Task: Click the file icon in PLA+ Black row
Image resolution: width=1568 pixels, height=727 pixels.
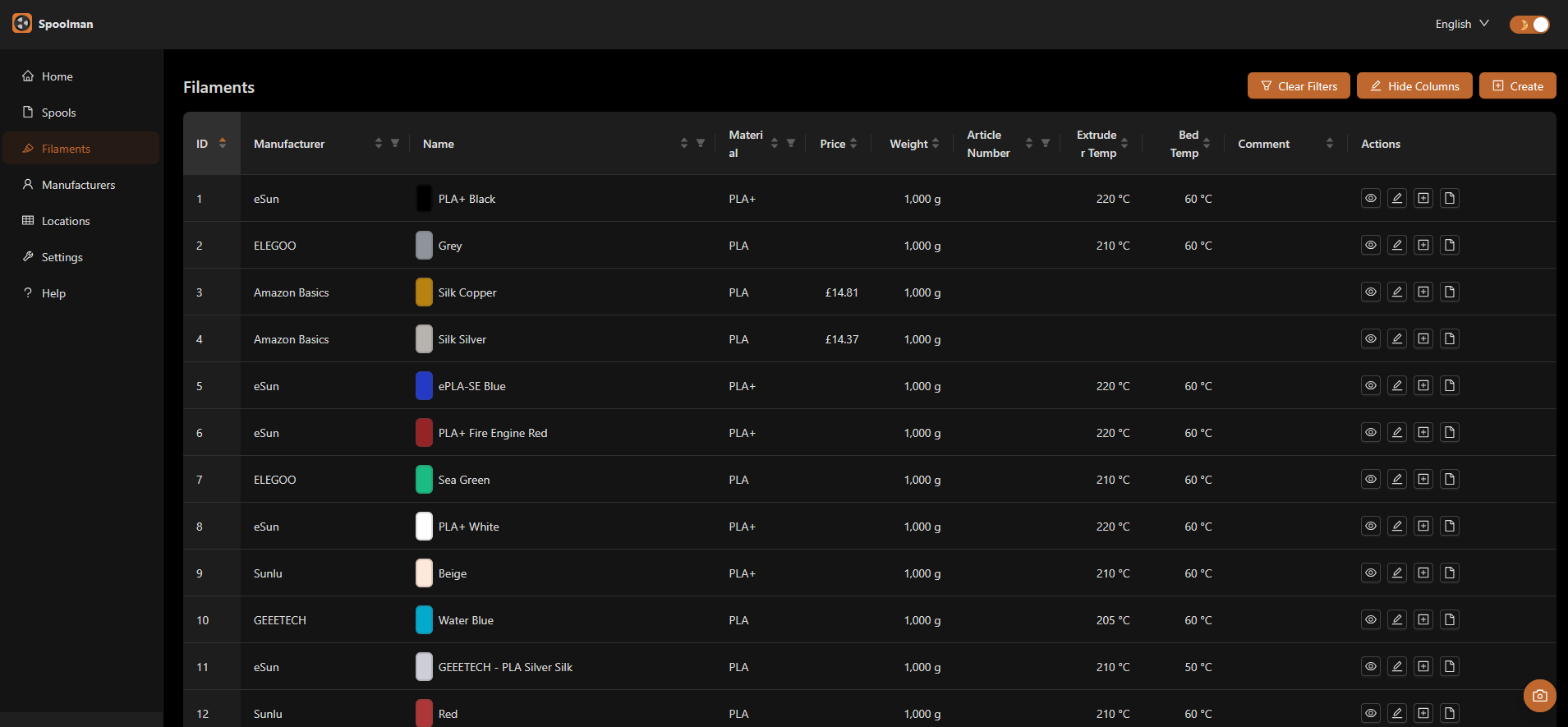Action: click(1449, 198)
